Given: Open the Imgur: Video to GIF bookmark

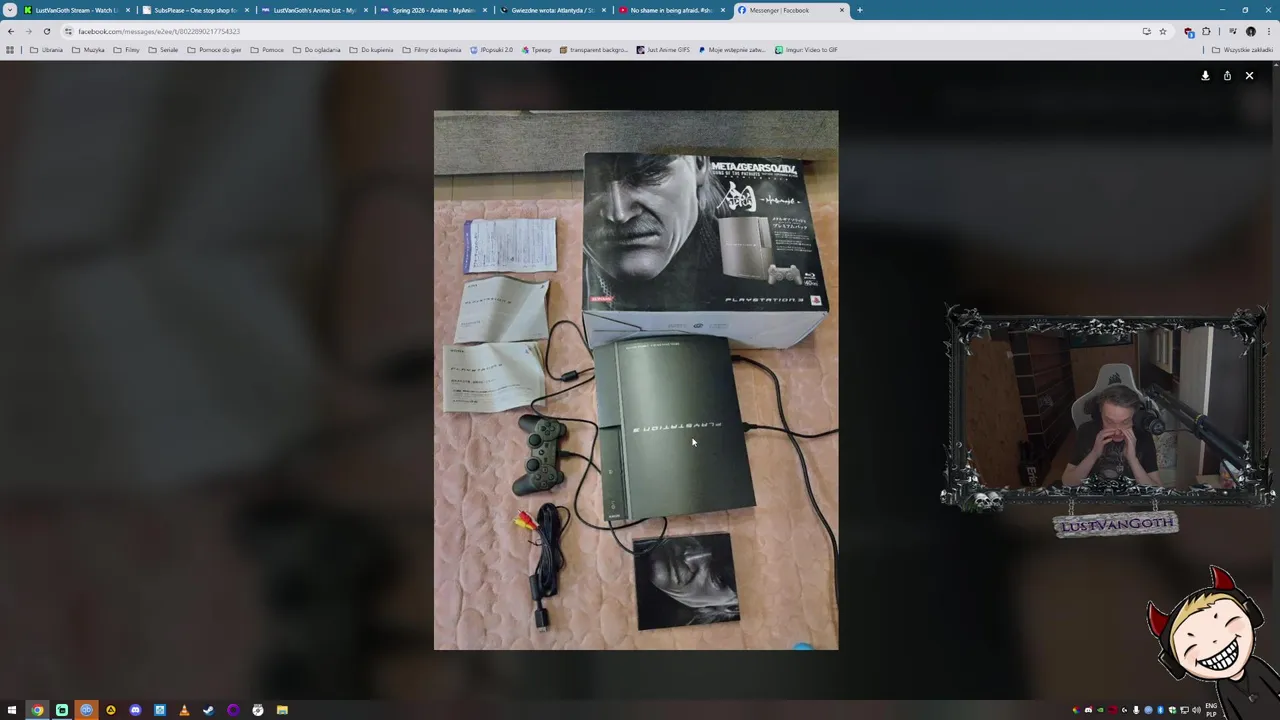Looking at the screenshot, I should pyautogui.click(x=806, y=49).
